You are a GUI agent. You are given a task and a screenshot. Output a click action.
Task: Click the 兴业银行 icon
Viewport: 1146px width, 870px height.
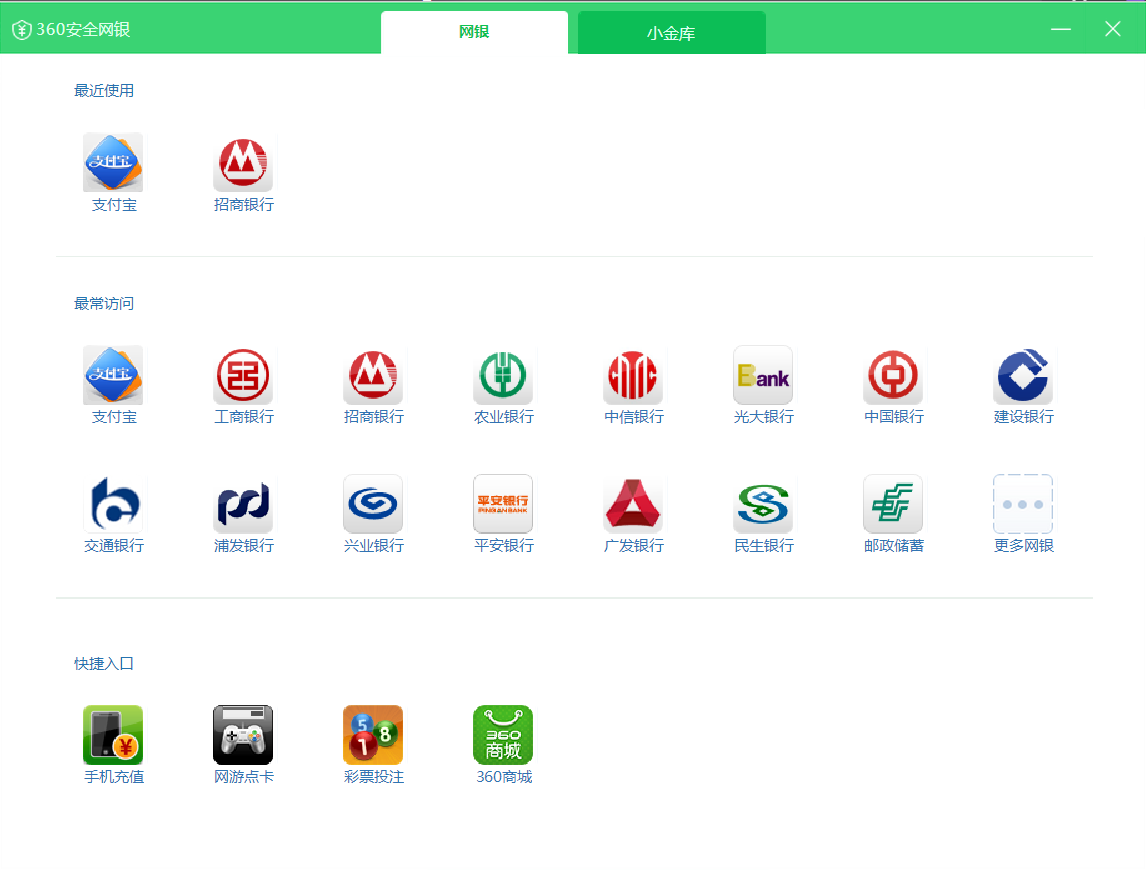pos(373,504)
